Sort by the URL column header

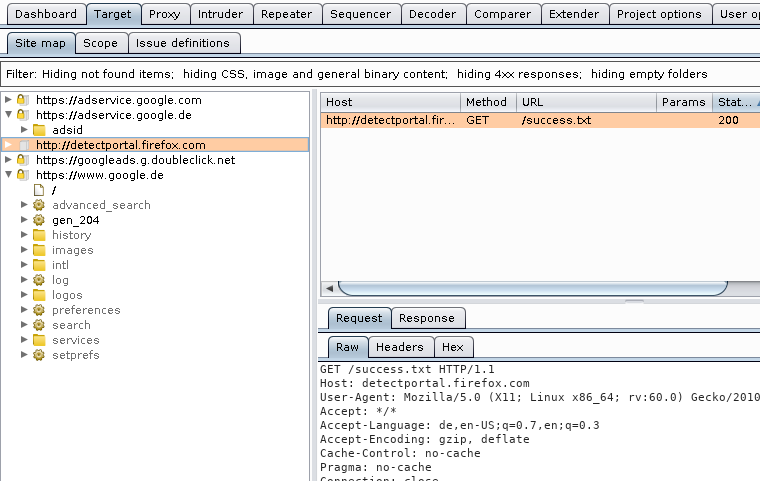click(x=586, y=102)
